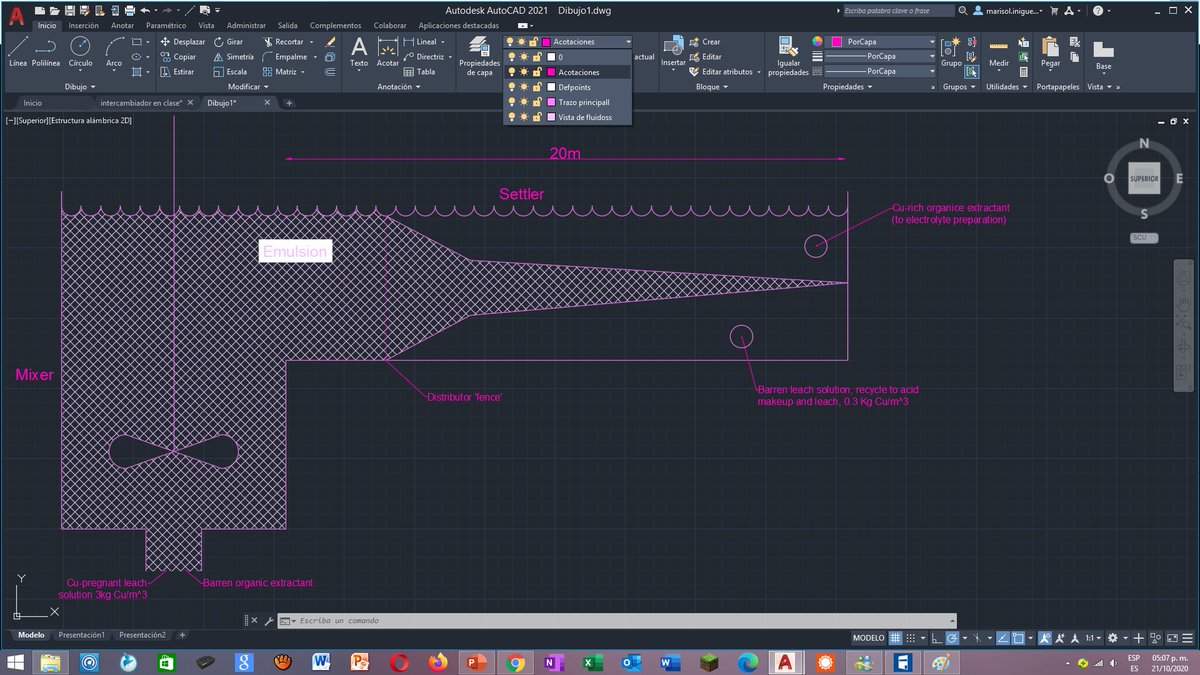The image size is (1200, 675).
Task: Activate the Recortar (trim) command
Action: pyautogui.click(x=282, y=42)
